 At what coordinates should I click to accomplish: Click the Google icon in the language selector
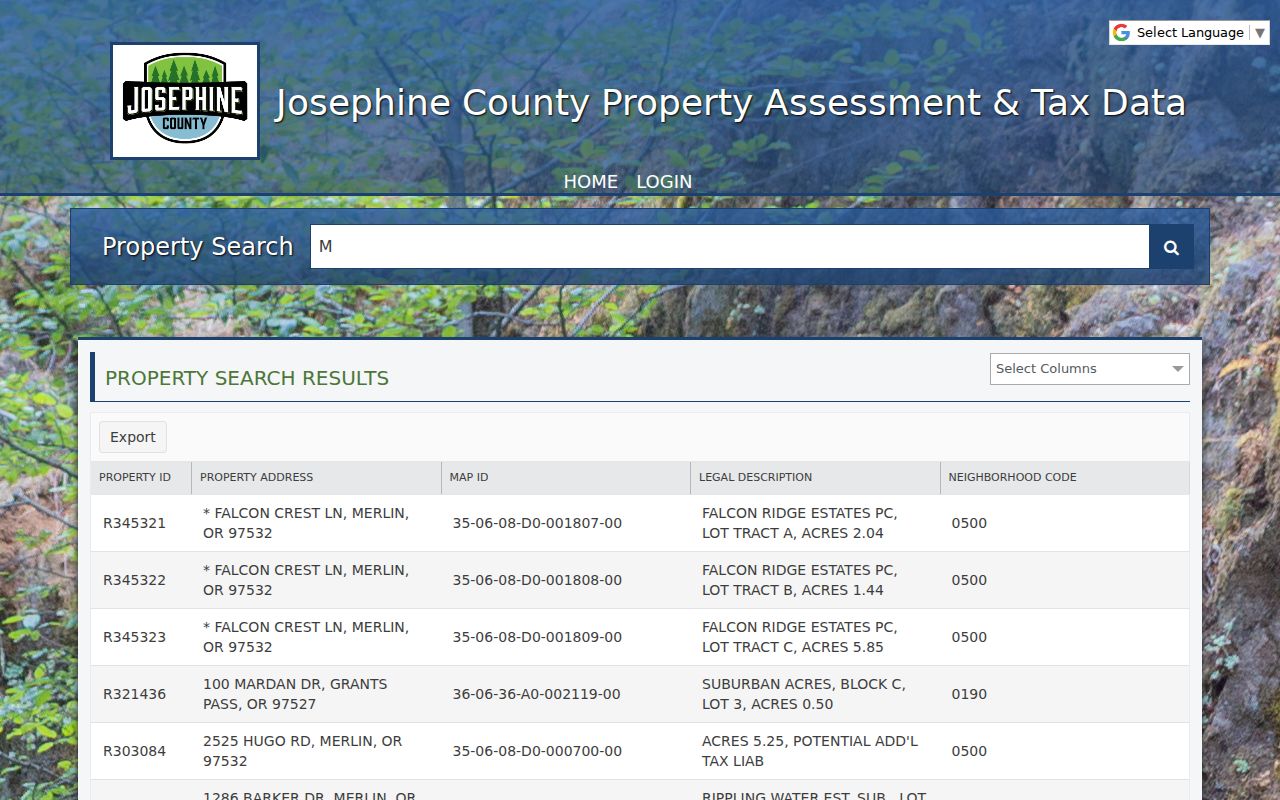1121,32
